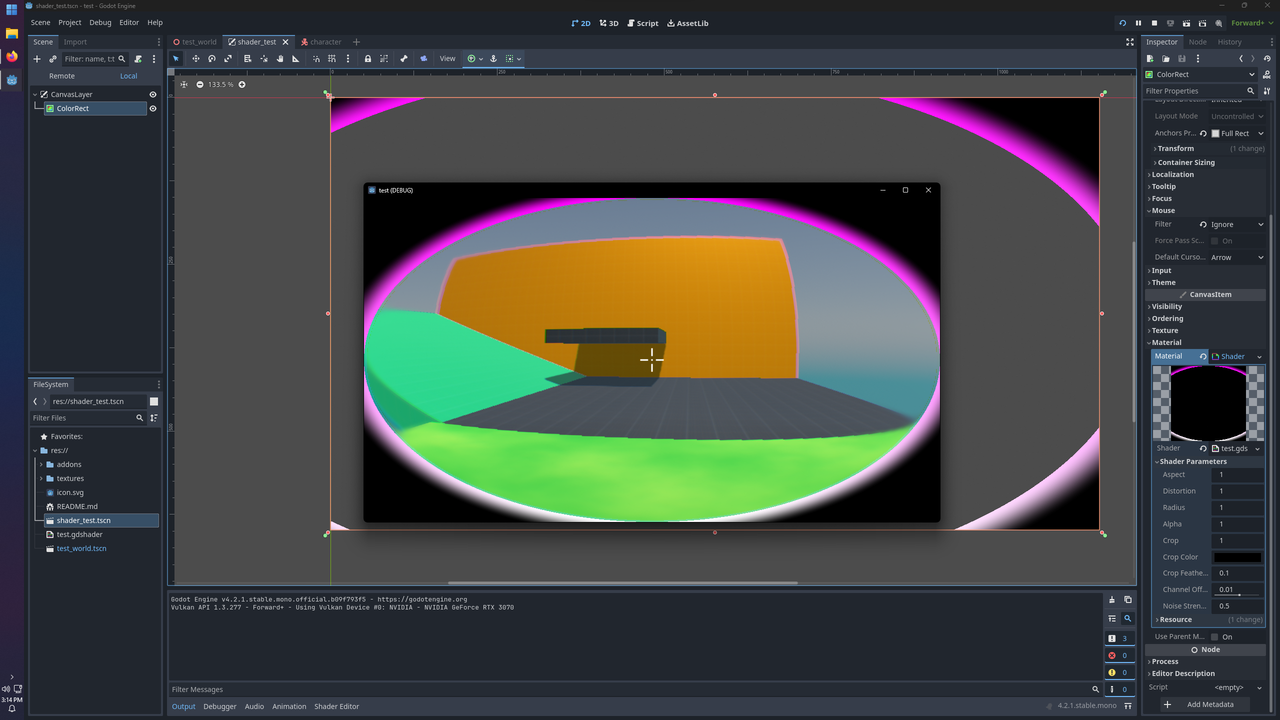The height and width of the screenshot is (720, 1280).
Task: Open the Scene menu
Action: click(x=40, y=22)
